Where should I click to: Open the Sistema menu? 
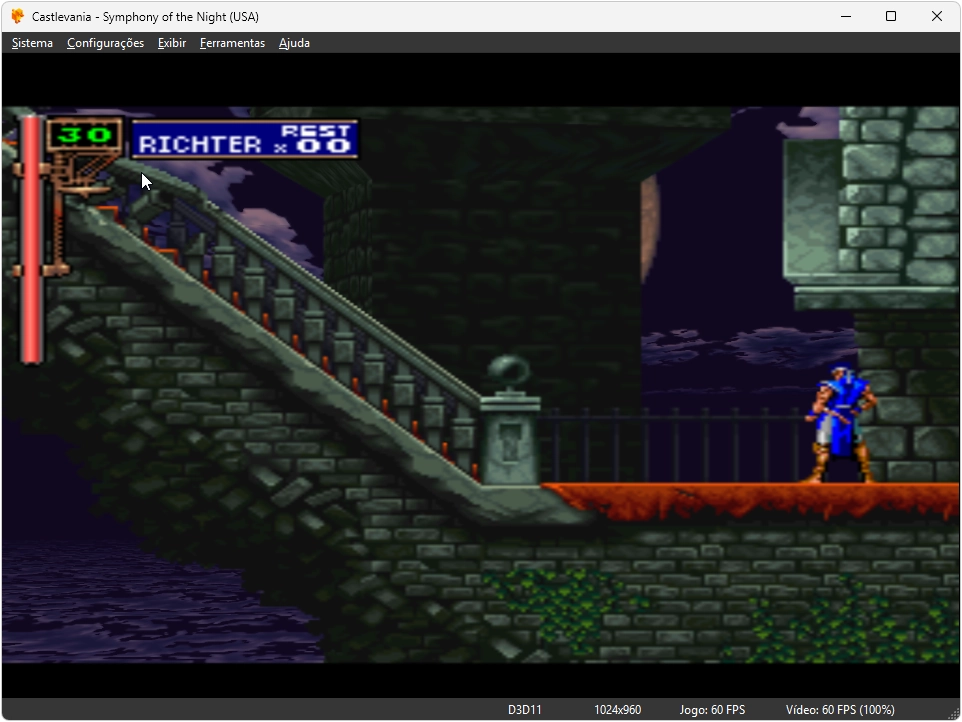pos(32,43)
